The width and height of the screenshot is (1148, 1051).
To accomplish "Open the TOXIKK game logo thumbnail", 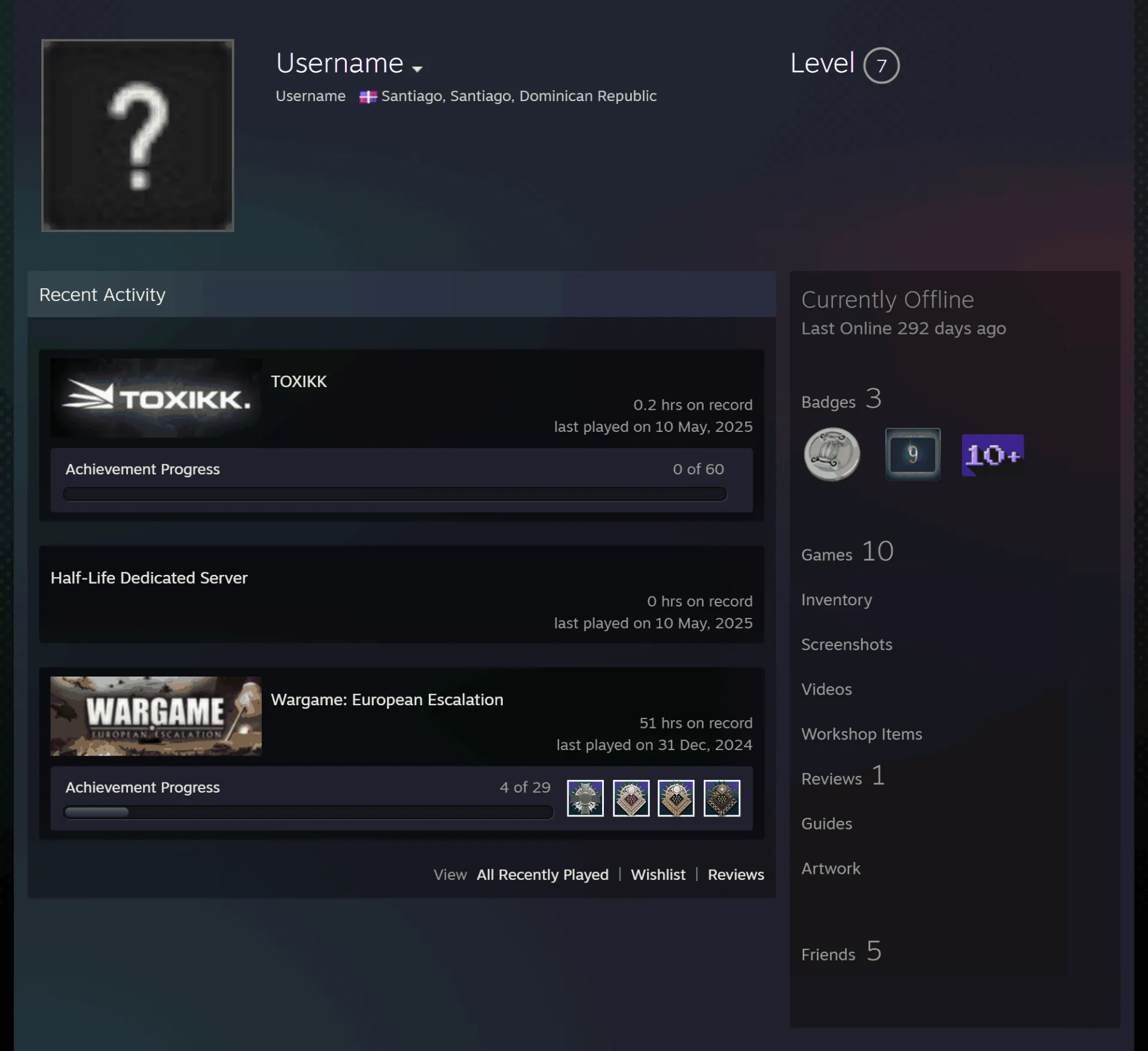I will click(156, 398).
